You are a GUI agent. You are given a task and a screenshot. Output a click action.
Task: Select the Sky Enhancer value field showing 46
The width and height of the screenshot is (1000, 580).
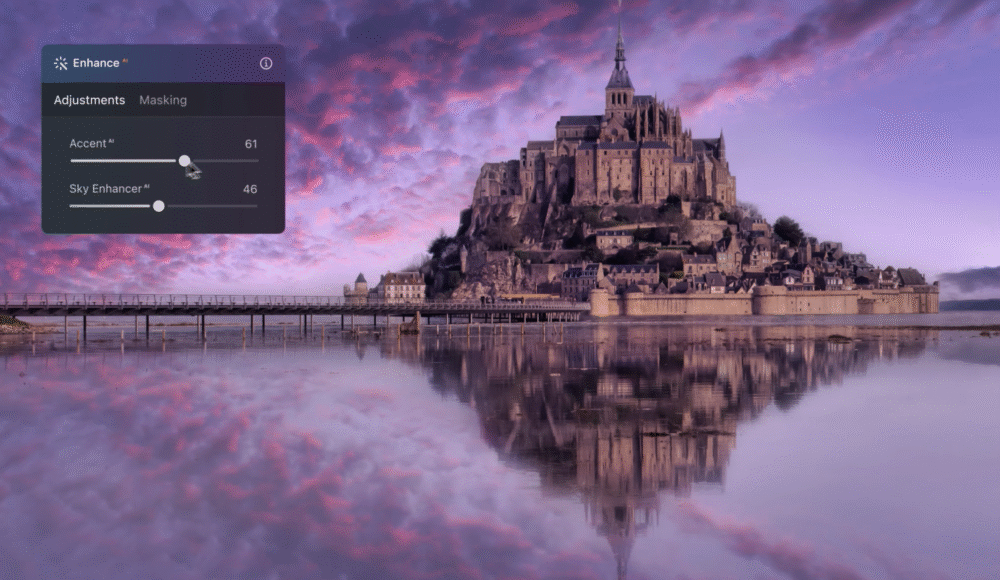[250, 189]
